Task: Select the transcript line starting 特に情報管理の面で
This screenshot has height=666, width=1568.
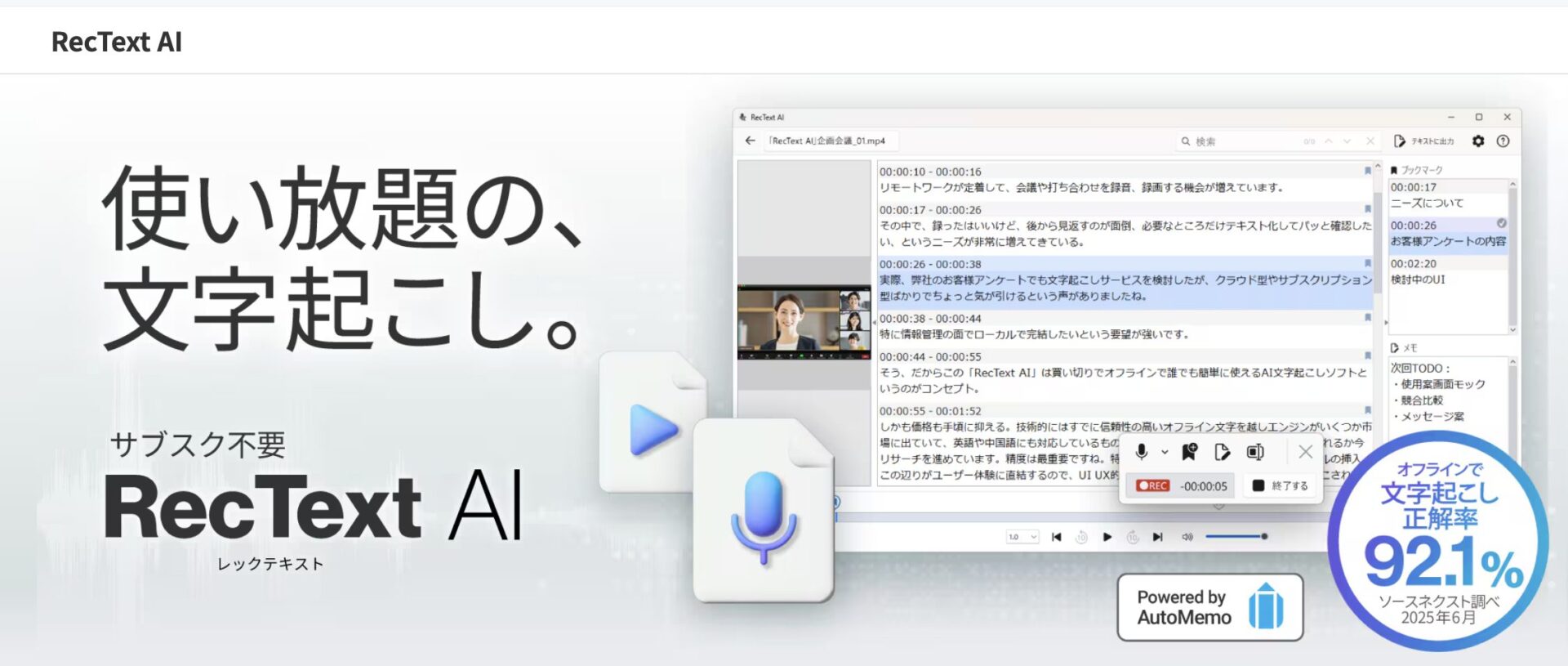Action: [1034, 334]
